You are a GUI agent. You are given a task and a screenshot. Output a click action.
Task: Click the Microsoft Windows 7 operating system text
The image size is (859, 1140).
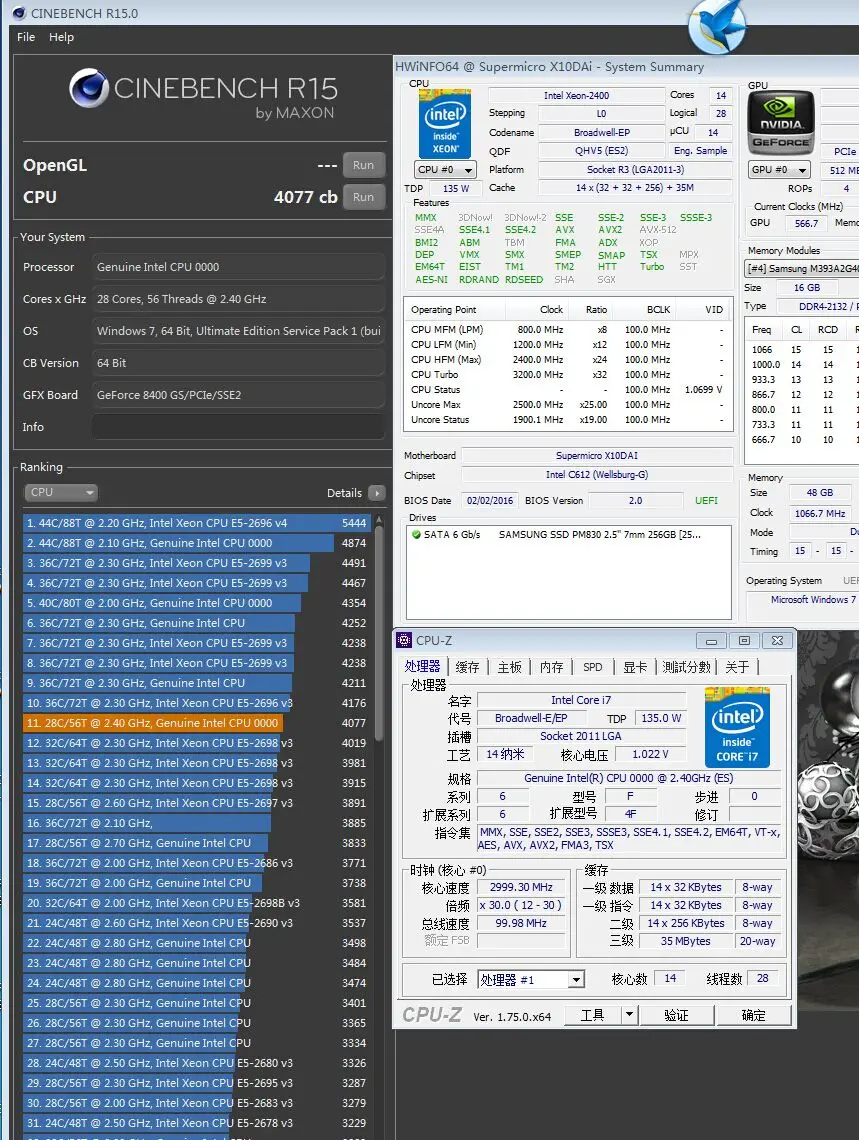pos(813,600)
